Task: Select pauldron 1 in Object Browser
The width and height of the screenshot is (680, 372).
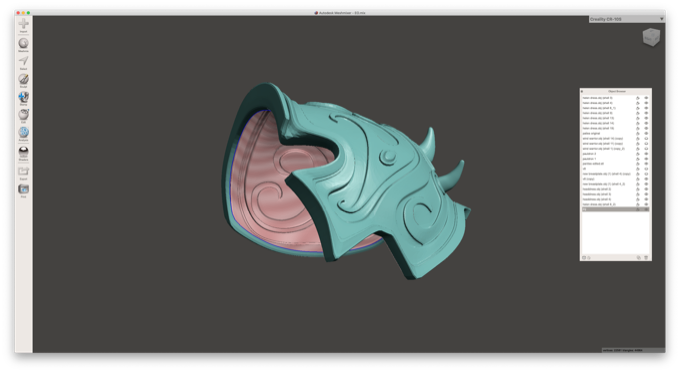Action: 615,159
